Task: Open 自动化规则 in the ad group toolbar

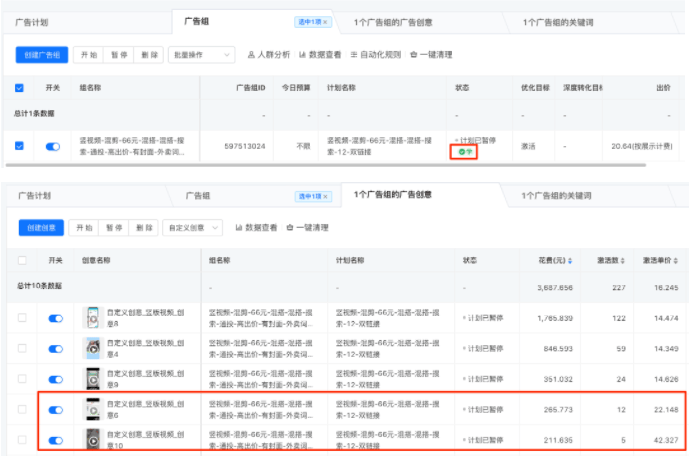Action: point(376,55)
